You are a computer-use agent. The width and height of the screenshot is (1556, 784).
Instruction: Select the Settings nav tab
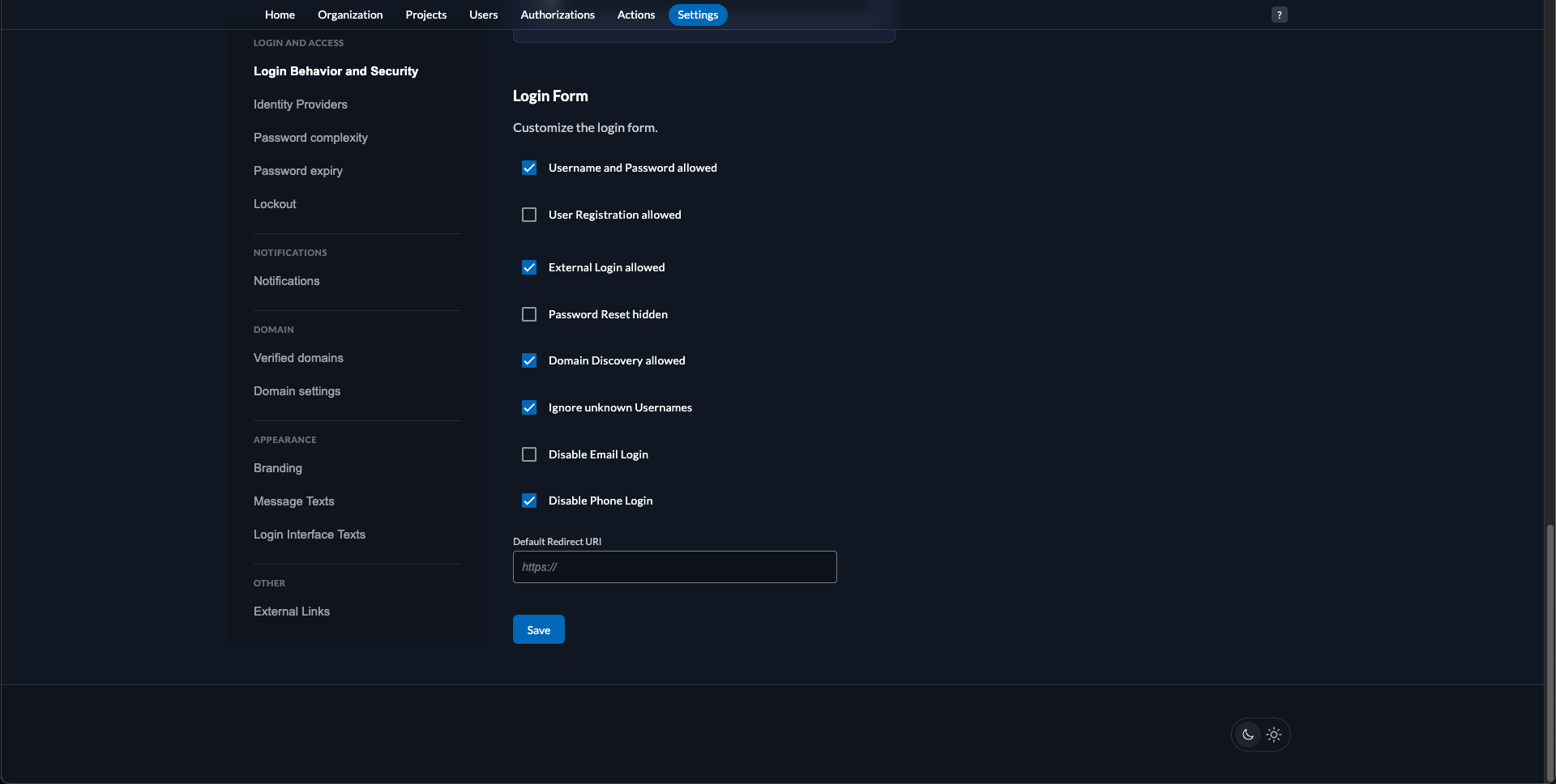(698, 15)
